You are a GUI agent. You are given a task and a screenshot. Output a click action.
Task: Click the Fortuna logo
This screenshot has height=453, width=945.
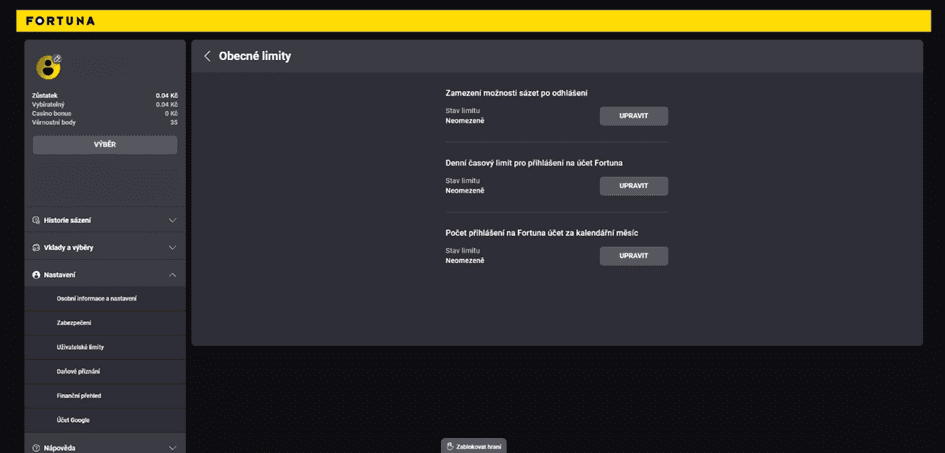(60, 21)
